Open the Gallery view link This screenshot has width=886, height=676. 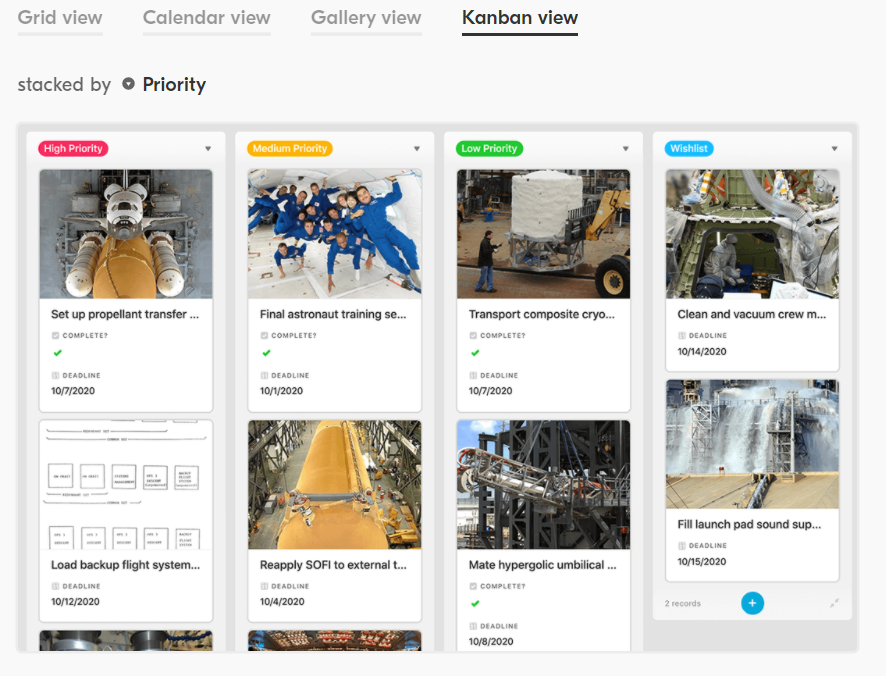pos(366,18)
